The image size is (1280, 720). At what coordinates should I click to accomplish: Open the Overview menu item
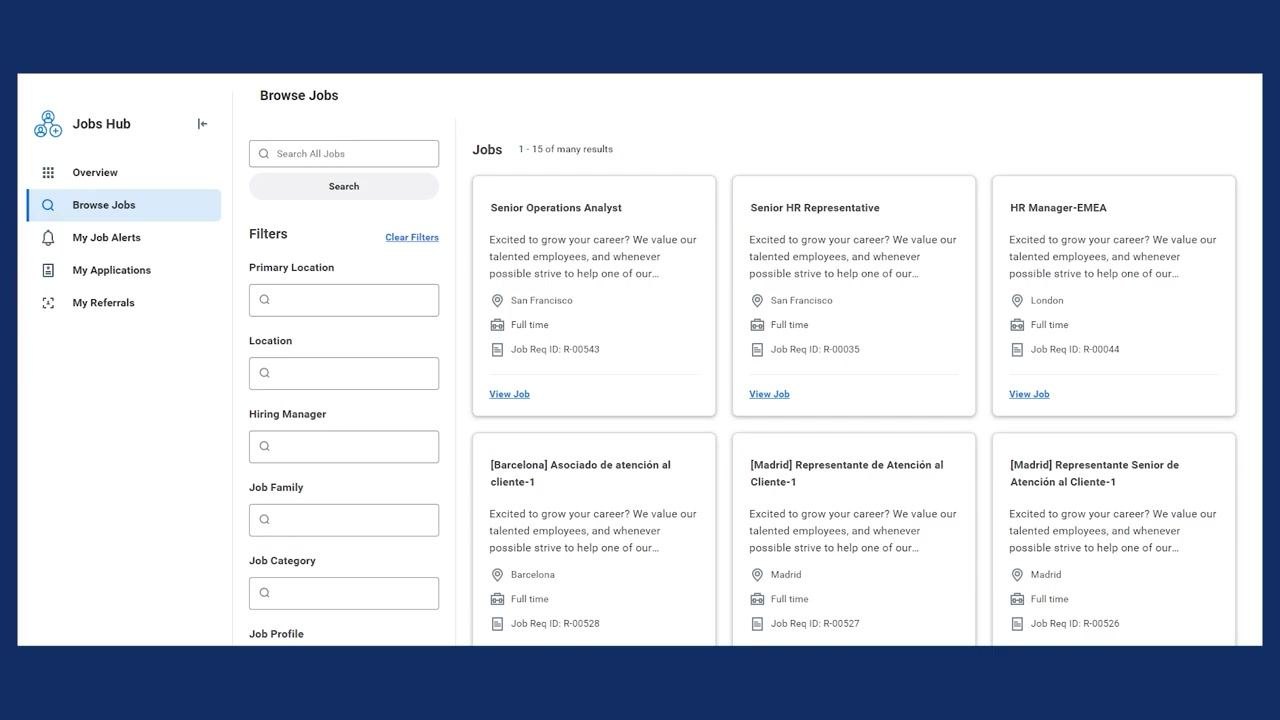pos(124,173)
